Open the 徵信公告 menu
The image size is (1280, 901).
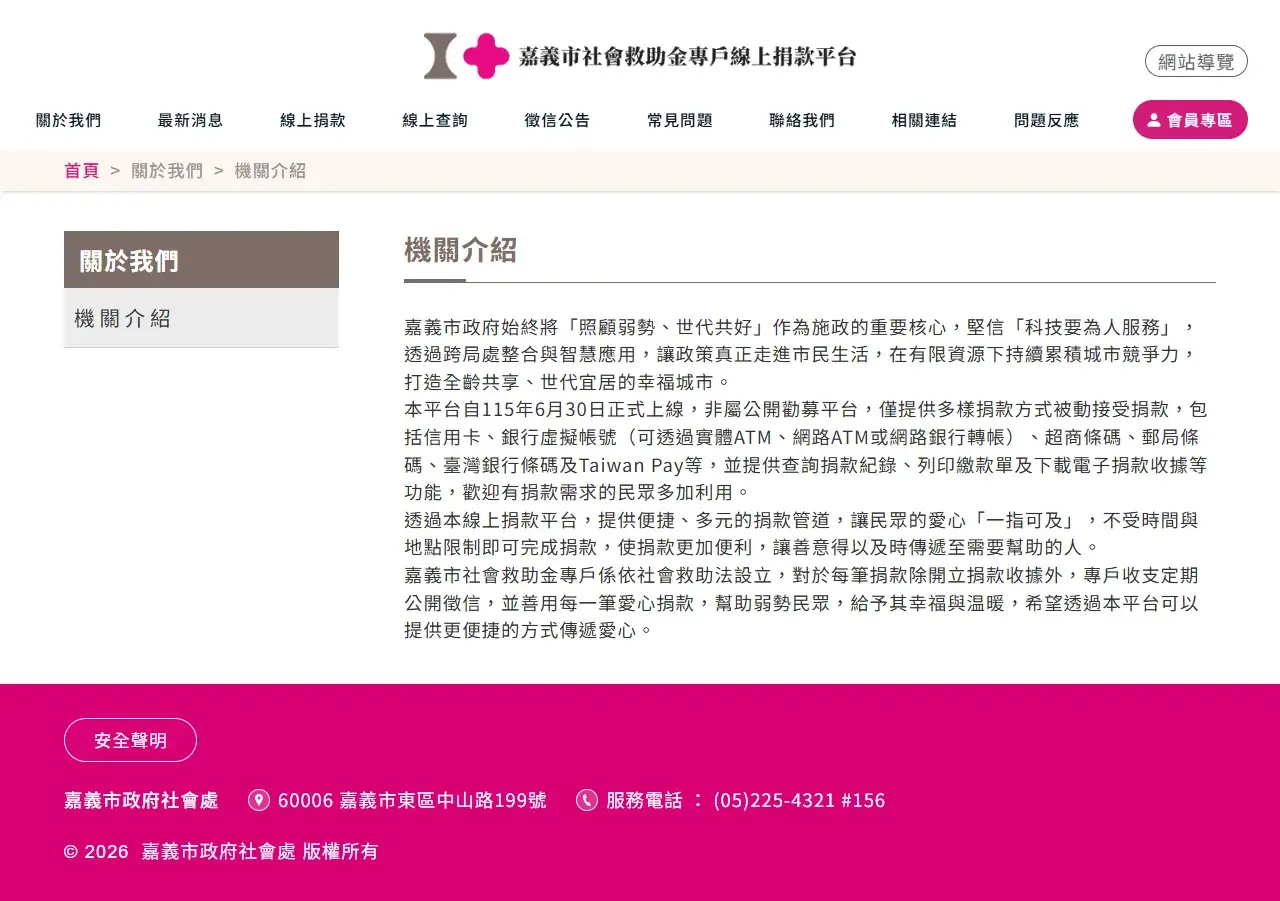(558, 120)
